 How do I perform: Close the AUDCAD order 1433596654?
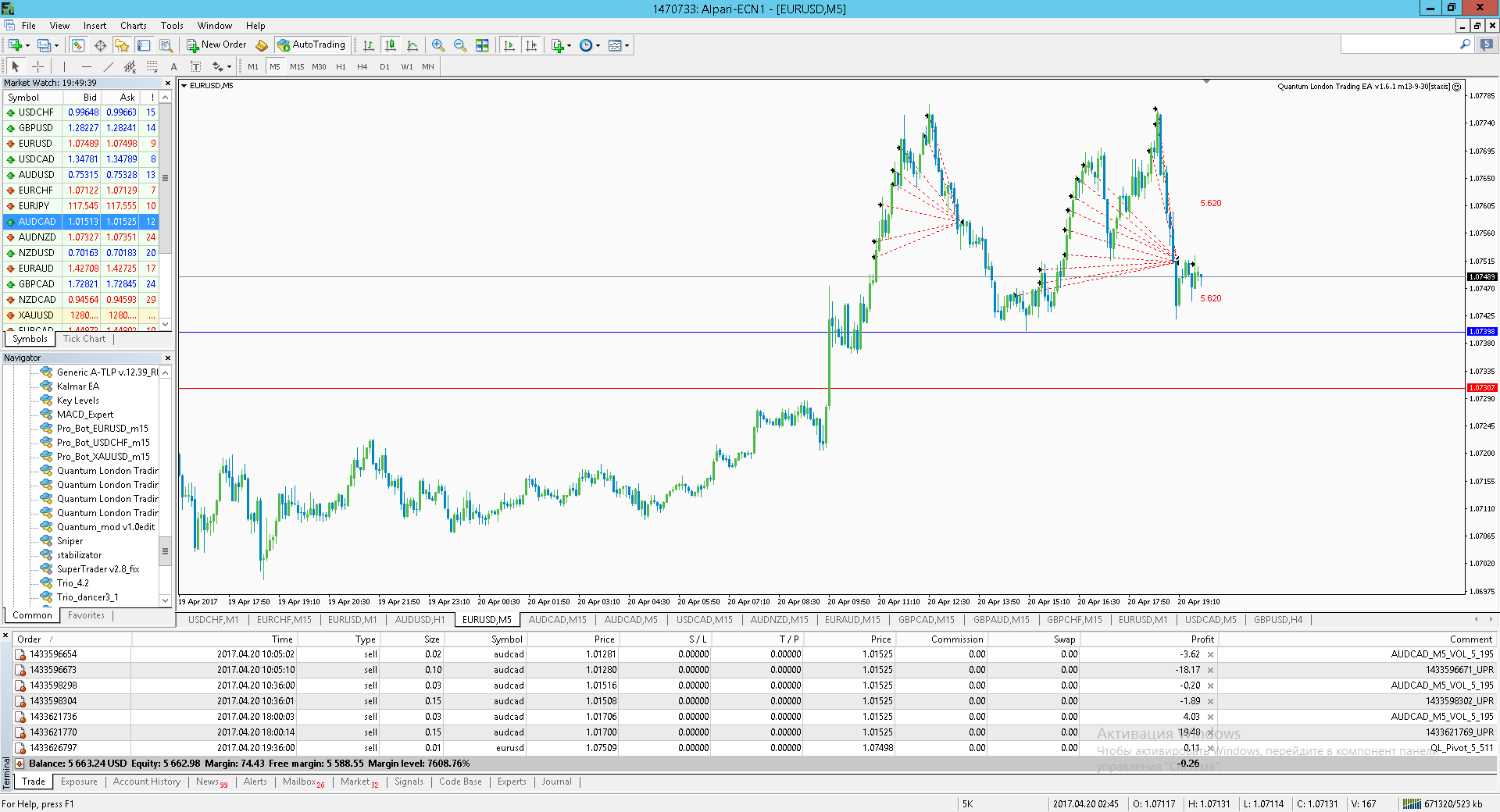1210,654
